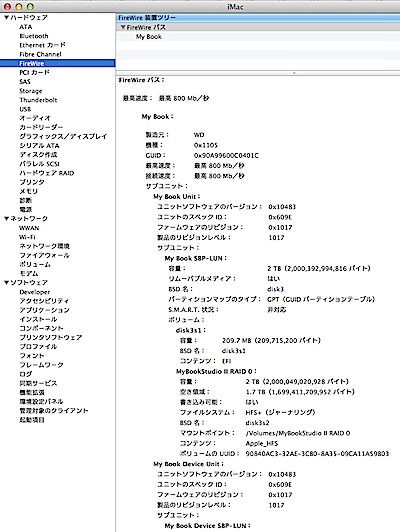Select 管理対象のクライアント entry
The height and width of the screenshot is (532, 400).
(54, 411)
